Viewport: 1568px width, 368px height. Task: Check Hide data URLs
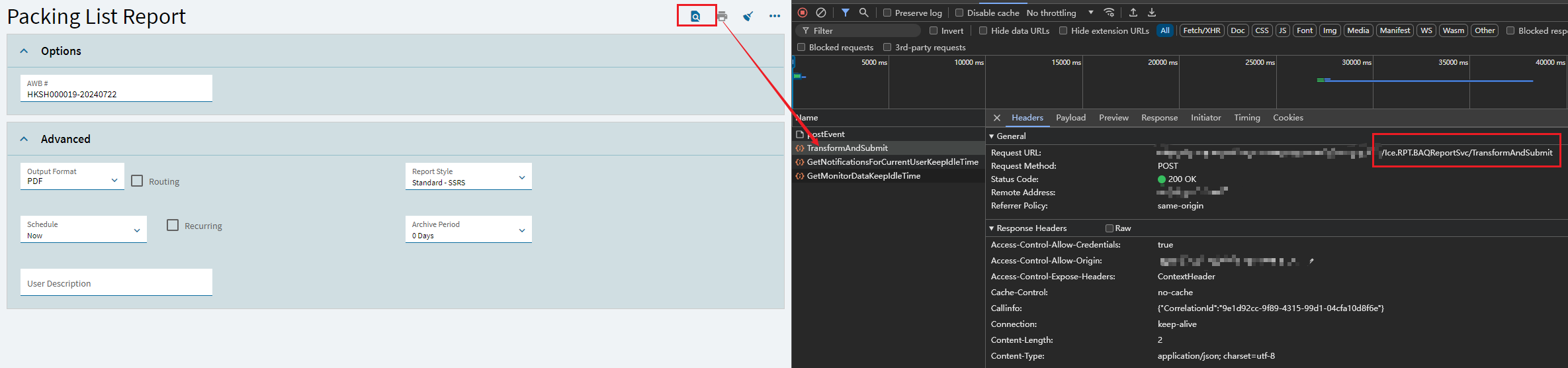pos(983,30)
